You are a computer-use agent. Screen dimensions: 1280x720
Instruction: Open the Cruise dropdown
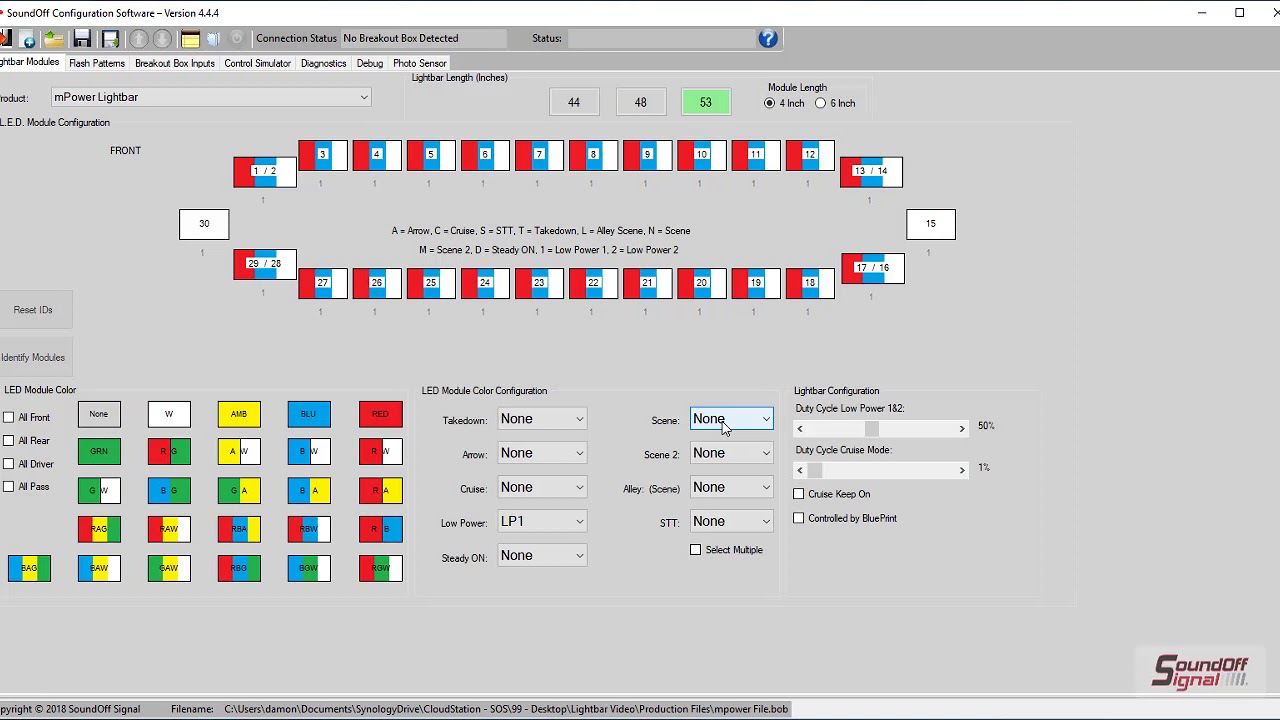542,487
